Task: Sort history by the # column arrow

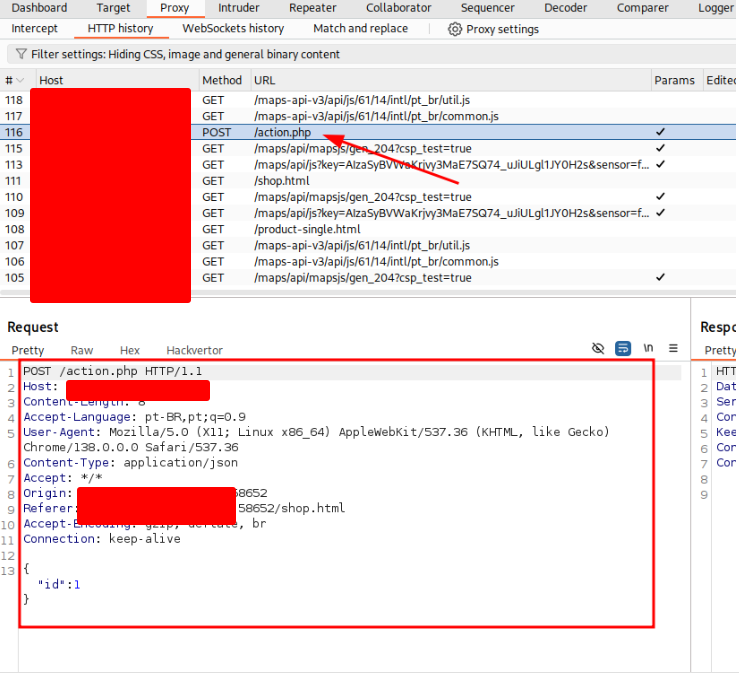Action: pyautogui.click(x=23, y=80)
